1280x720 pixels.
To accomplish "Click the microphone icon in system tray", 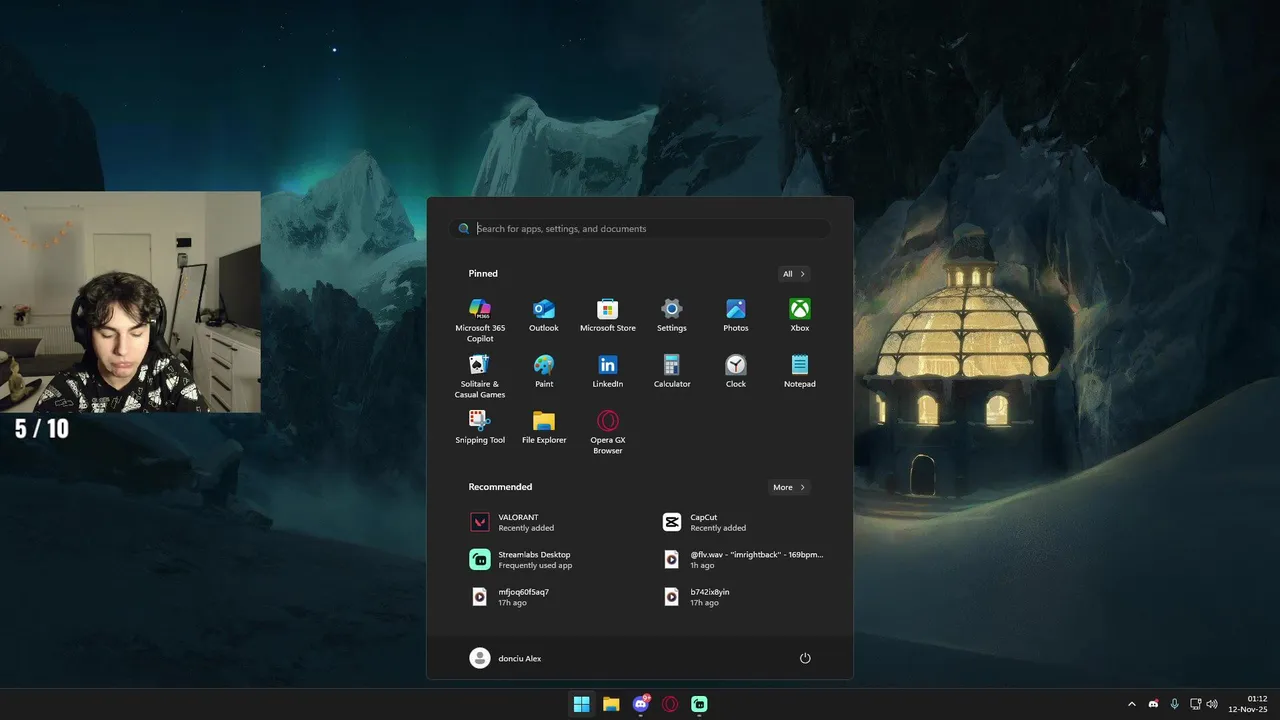I will [1175, 704].
